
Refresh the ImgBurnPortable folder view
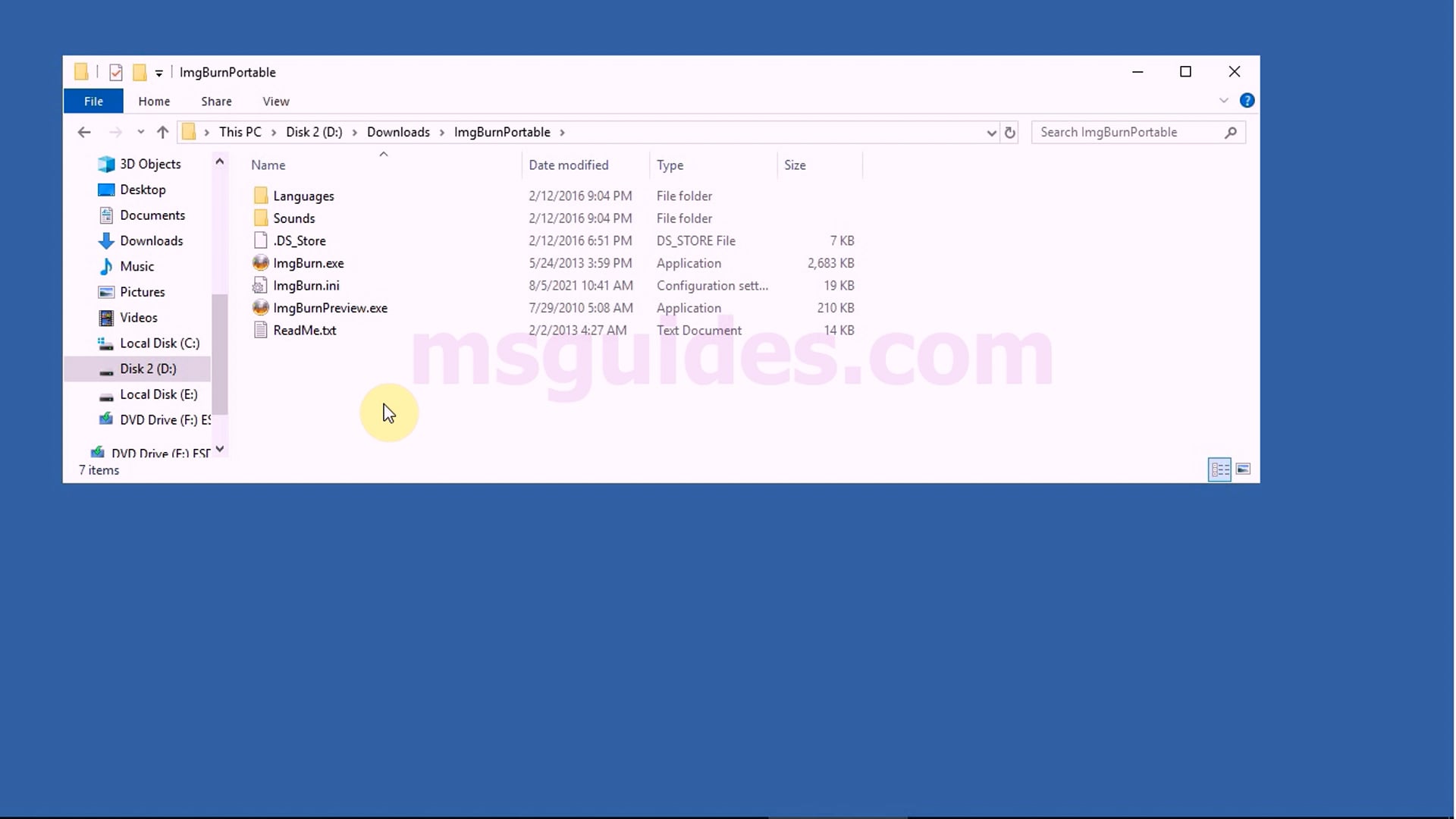[1009, 132]
